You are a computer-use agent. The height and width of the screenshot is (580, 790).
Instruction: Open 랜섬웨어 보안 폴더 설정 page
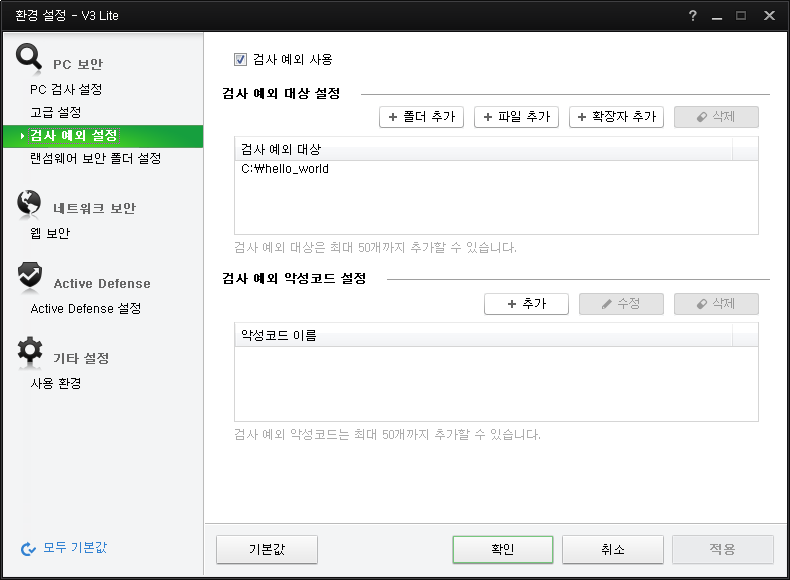pos(95,158)
